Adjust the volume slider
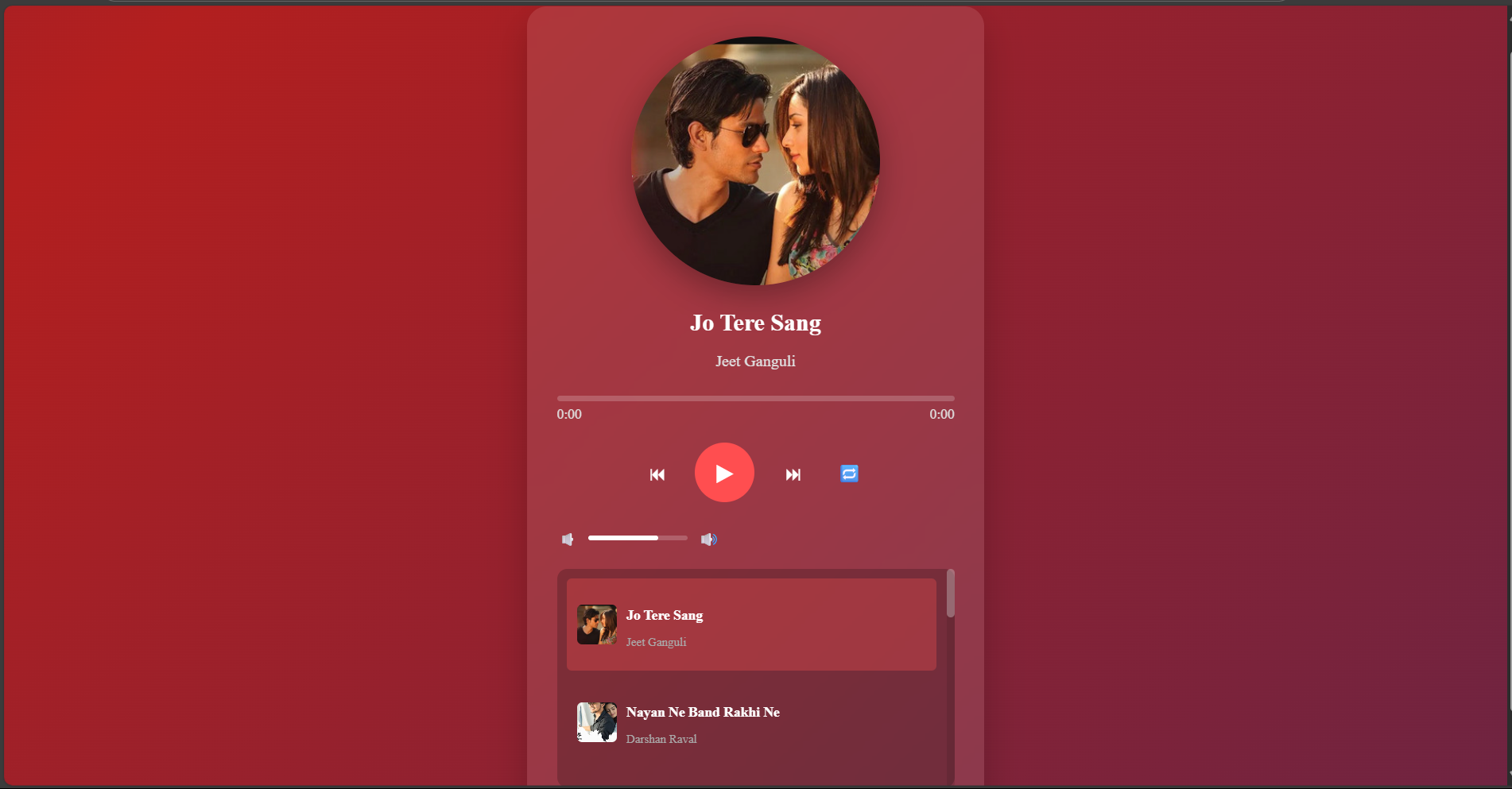Viewport: 1512px width, 789px height. point(638,538)
